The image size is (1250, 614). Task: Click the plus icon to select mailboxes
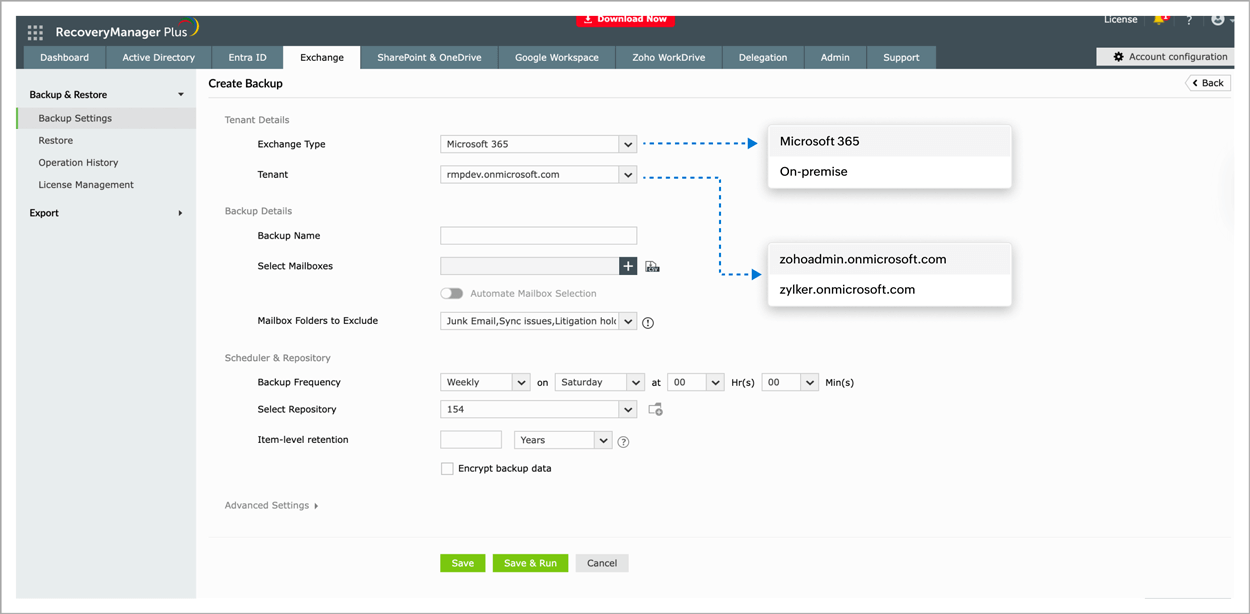pos(628,266)
